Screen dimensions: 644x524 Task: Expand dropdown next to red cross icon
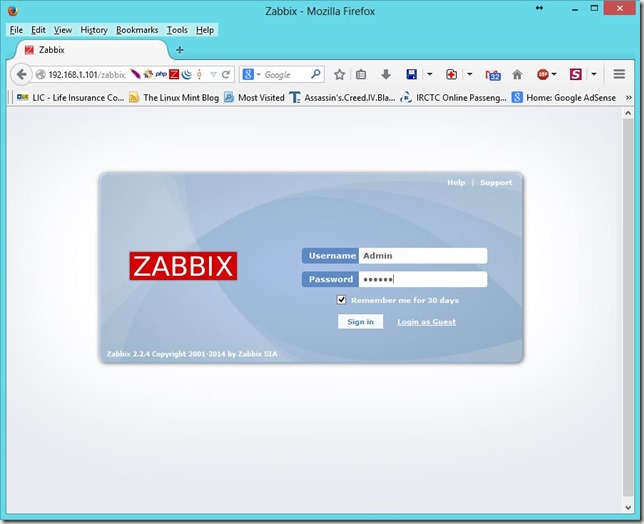pos(469,74)
